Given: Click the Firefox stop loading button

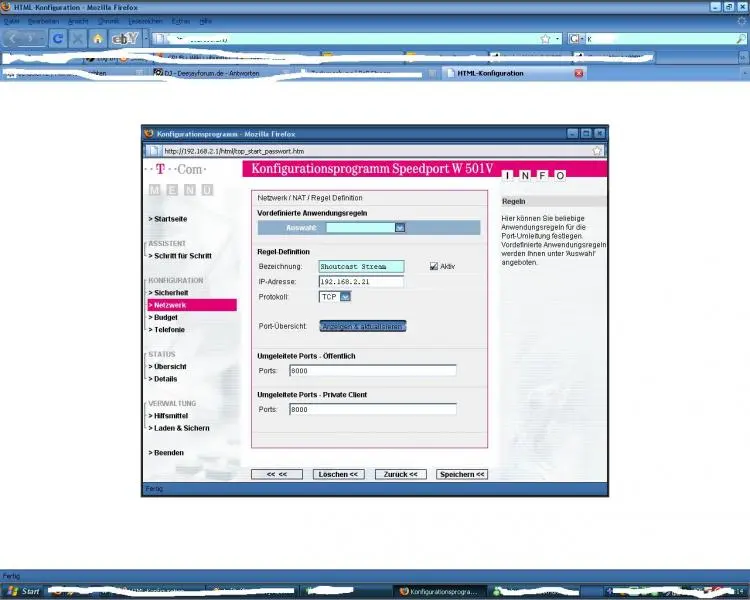Looking at the screenshot, I should (x=79, y=38).
